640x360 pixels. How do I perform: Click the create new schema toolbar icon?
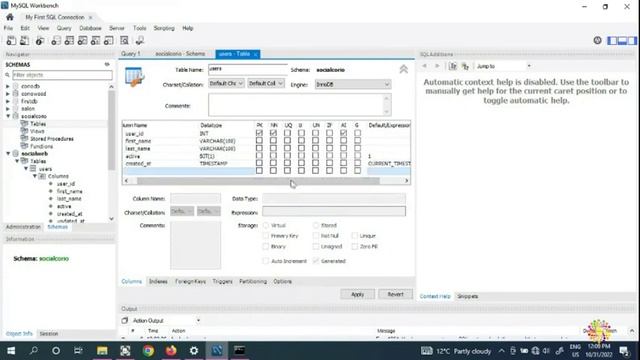[56, 40]
